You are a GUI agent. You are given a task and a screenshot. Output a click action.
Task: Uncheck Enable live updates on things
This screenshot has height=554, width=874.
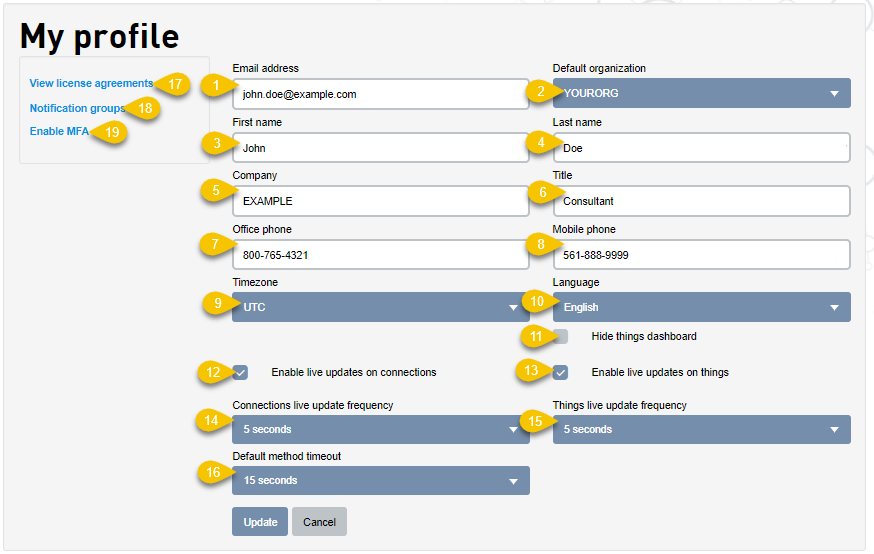pyautogui.click(x=561, y=372)
